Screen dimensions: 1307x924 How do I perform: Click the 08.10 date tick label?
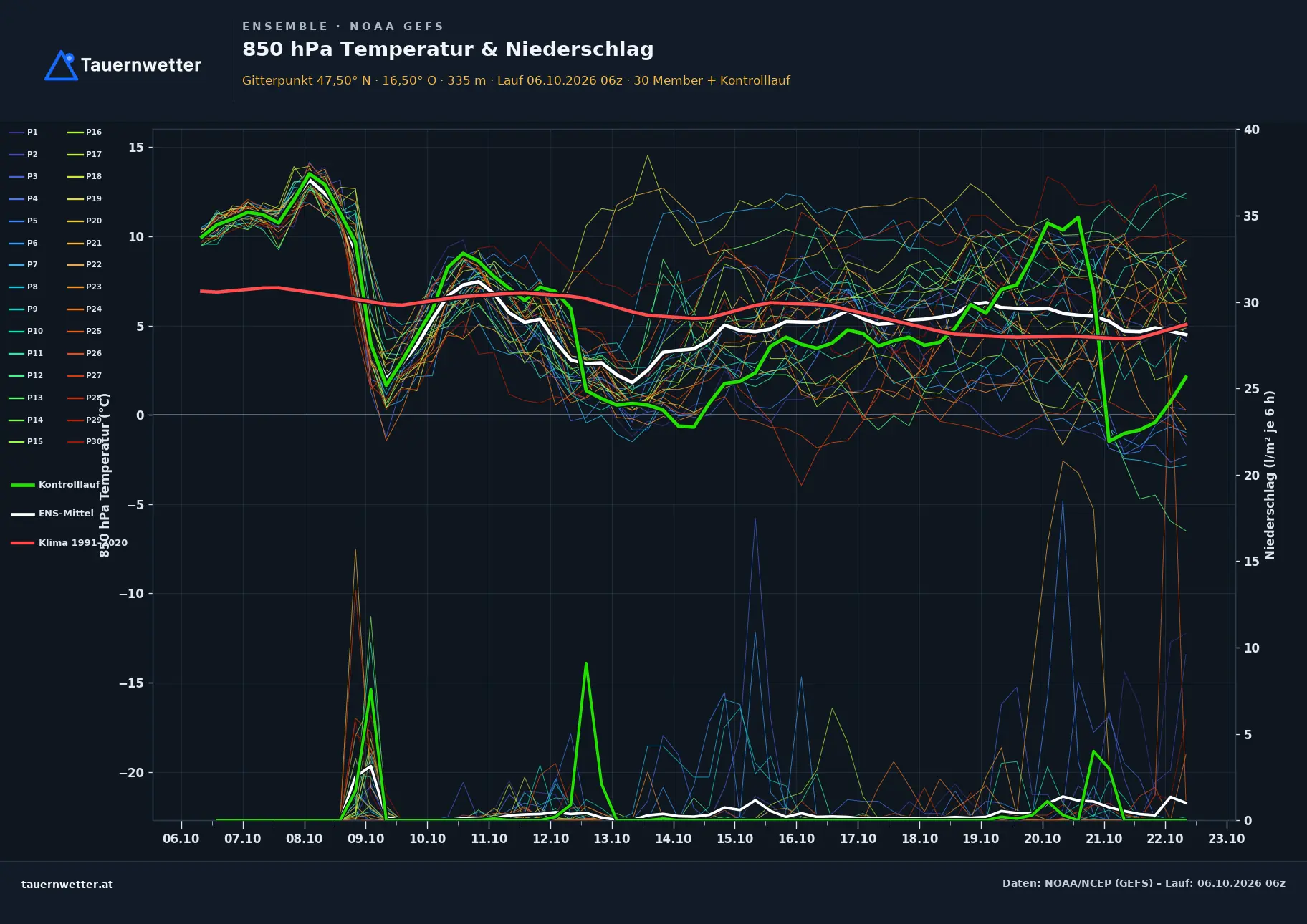[x=305, y=839]
